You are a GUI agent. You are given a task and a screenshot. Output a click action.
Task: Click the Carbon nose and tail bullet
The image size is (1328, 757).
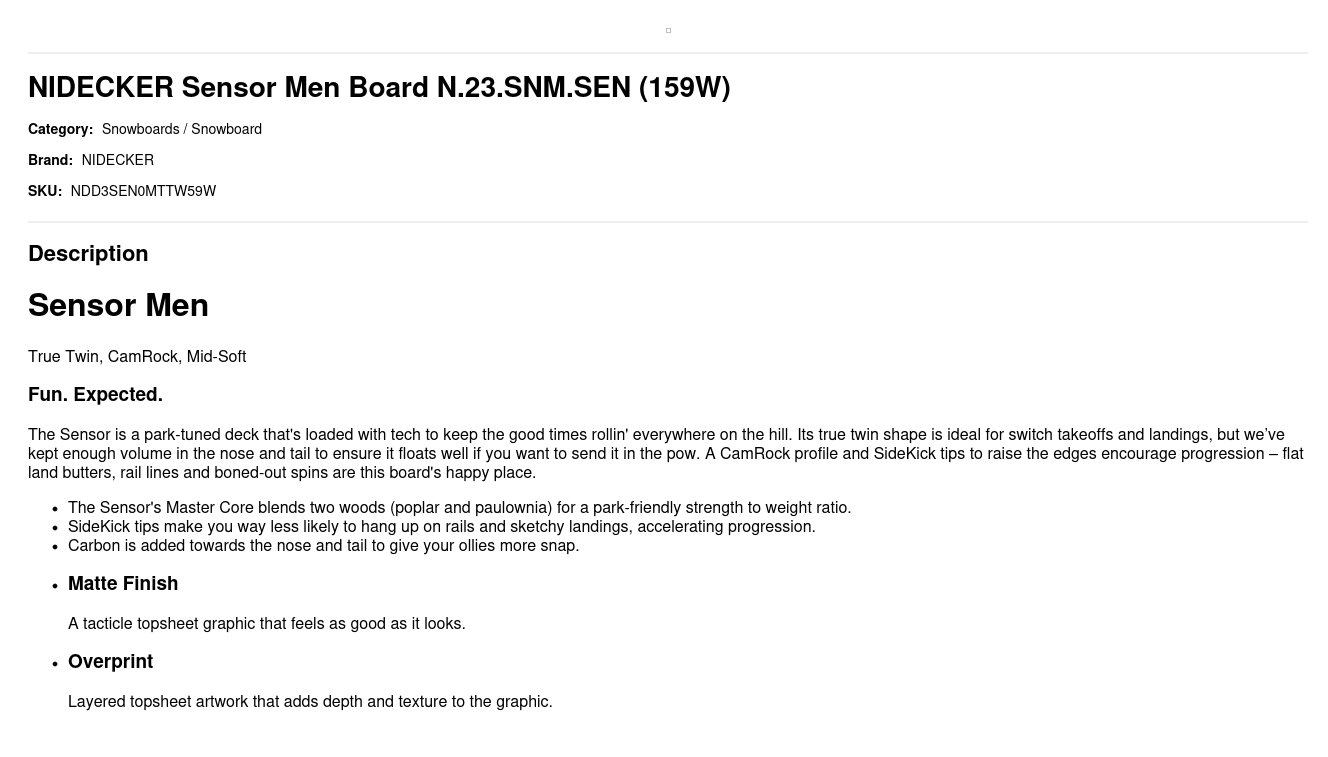click(x=323, y=546)
